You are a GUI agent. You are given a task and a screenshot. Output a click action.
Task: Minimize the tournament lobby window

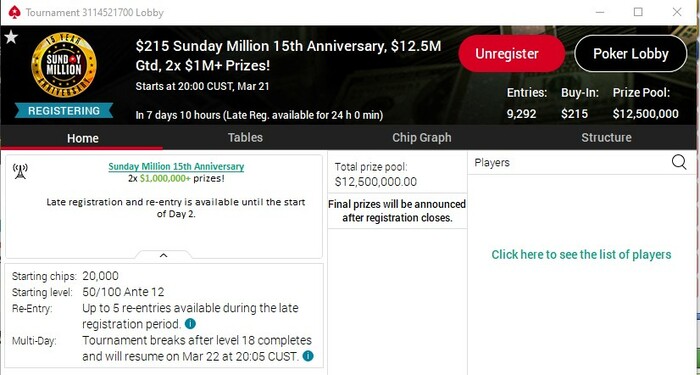[x=600, y=12]
